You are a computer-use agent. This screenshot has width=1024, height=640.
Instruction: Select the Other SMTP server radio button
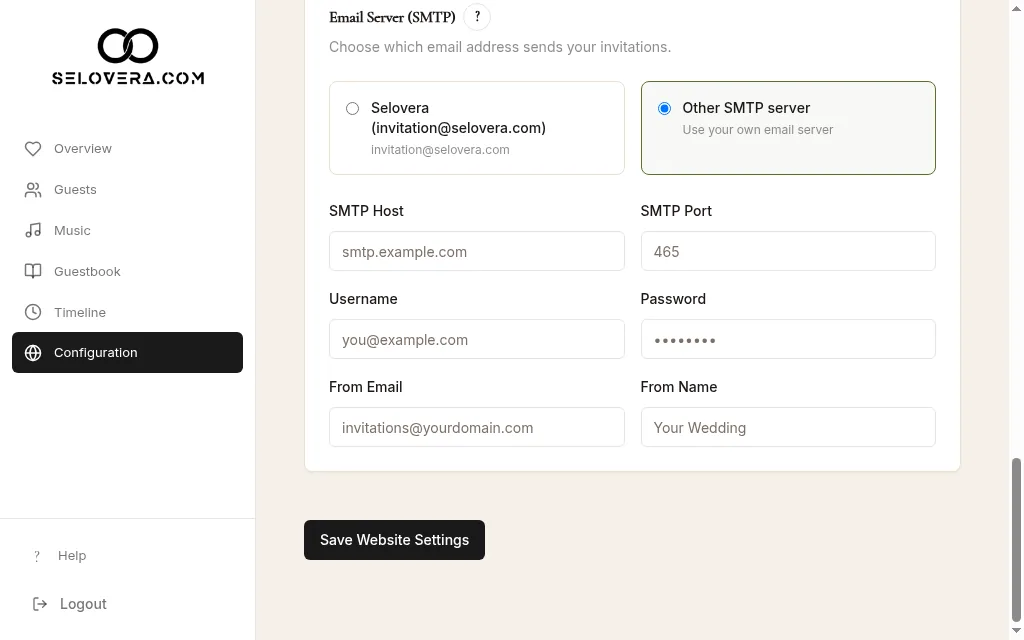pos(664,108)
